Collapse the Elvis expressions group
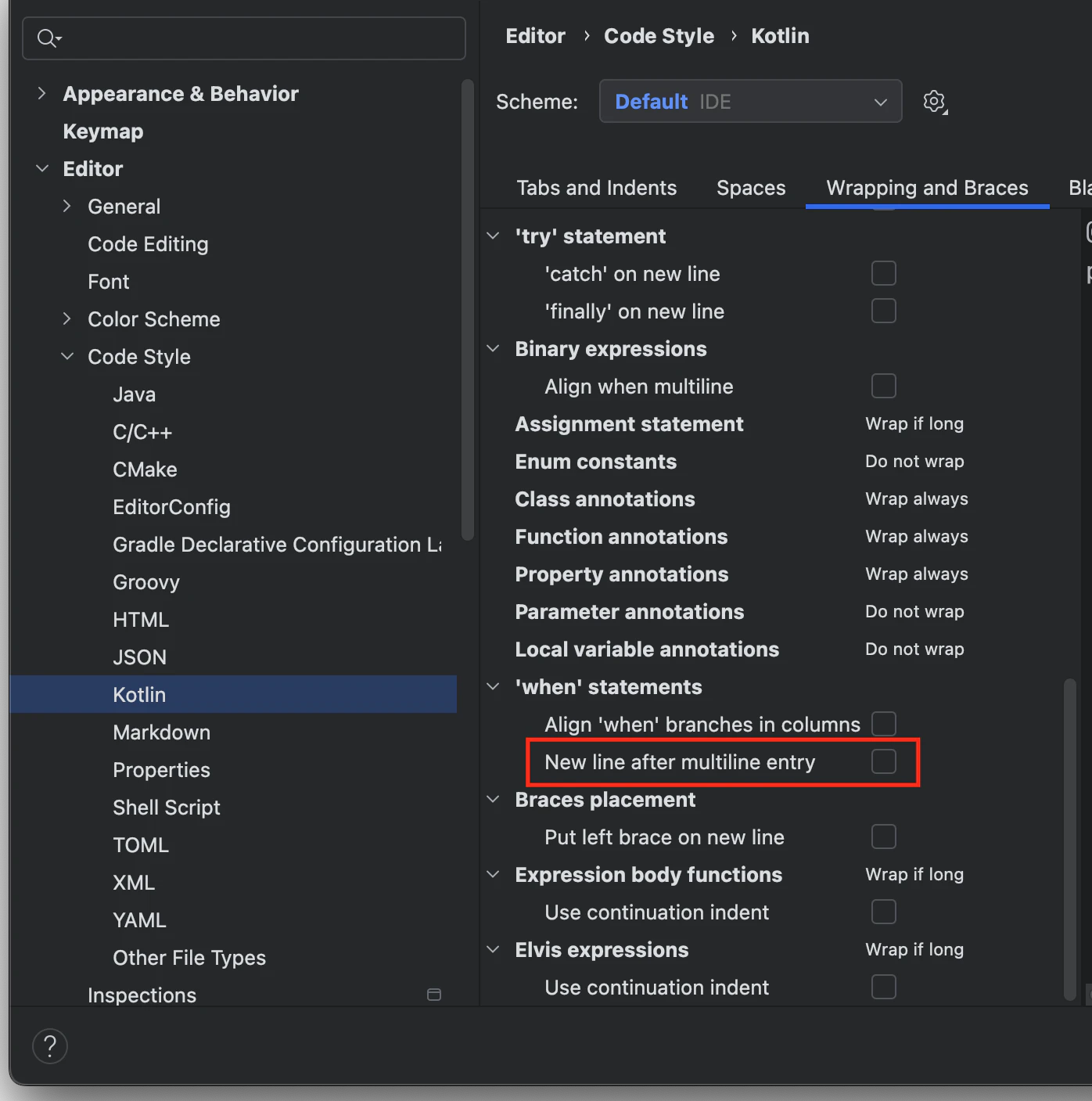Screen dimensions: 1092x1101 point(493,950)
